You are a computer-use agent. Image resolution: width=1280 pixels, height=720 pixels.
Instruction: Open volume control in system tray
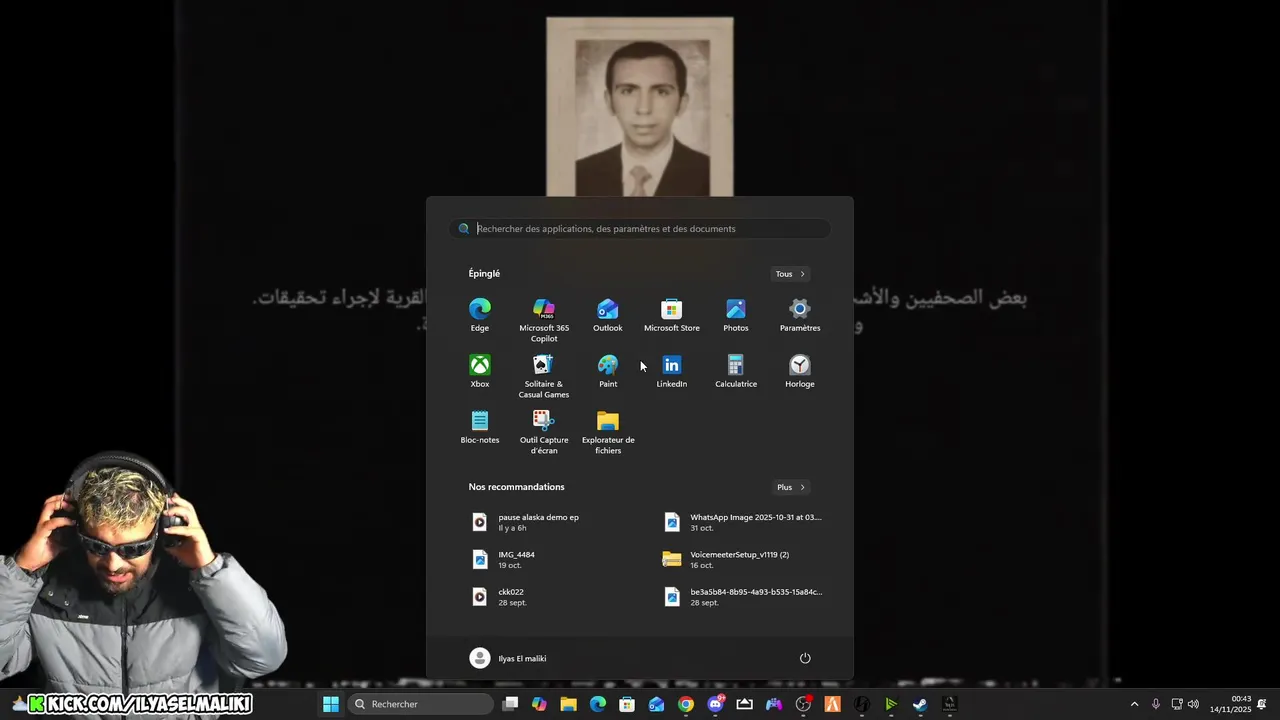coord(1193,704)
